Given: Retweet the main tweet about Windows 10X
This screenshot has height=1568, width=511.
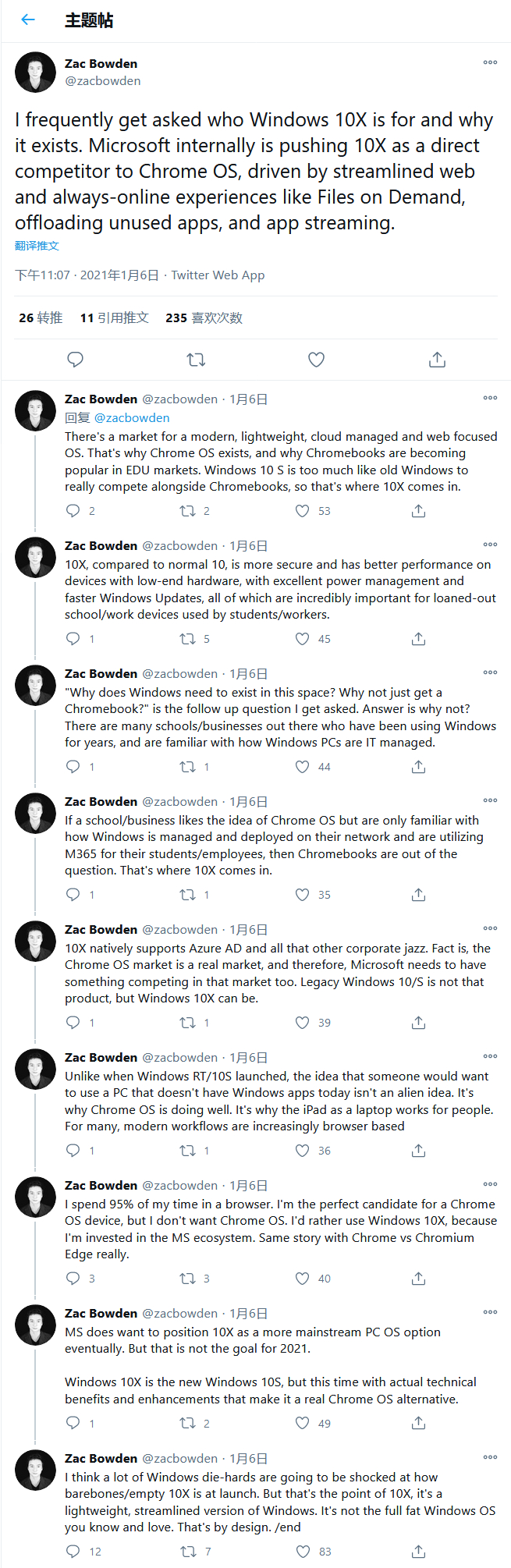Looking at the screenshot, I should coord(196,360).
